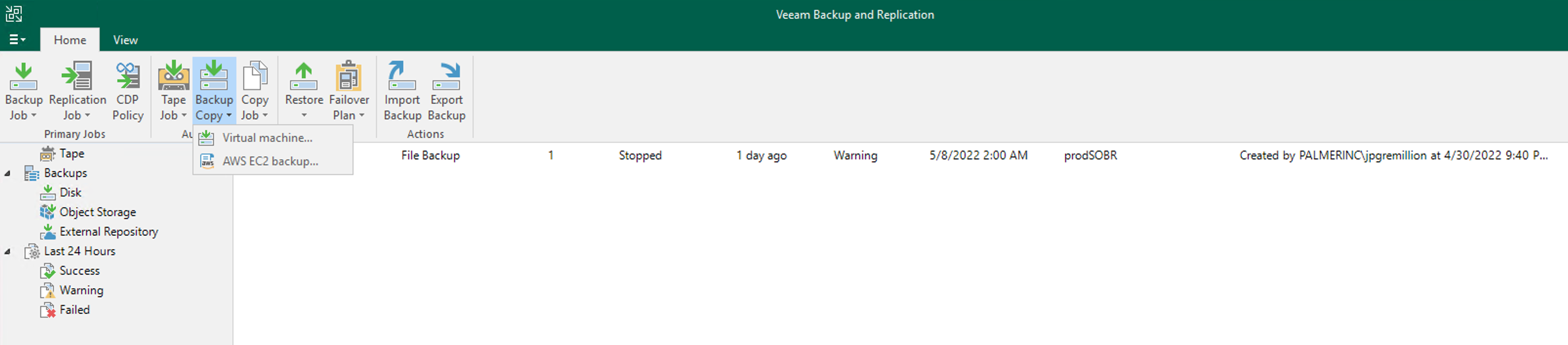Select Object Storage in the tree
1568x345 pixels.
coord(98,212)
